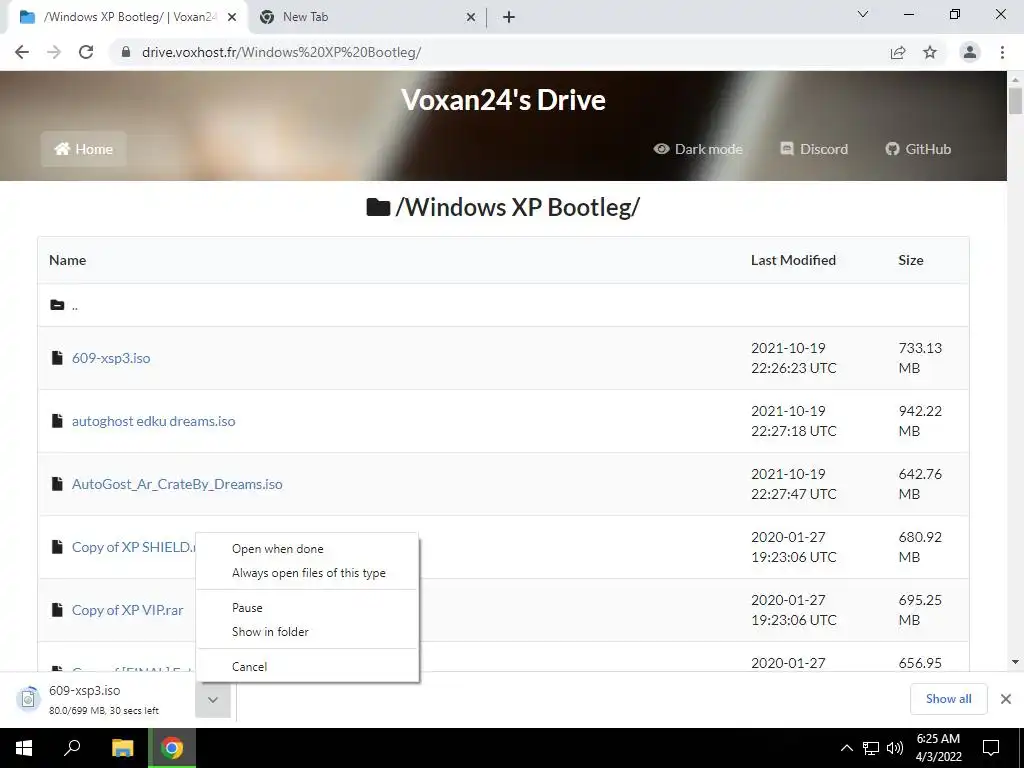Click the browser forward arrow
The height and width of the screenshot is (768, 1024).
[54, 52]
